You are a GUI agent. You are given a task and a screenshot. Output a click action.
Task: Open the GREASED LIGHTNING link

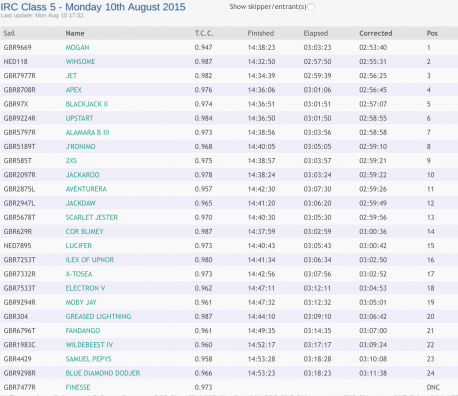(98, 317)
